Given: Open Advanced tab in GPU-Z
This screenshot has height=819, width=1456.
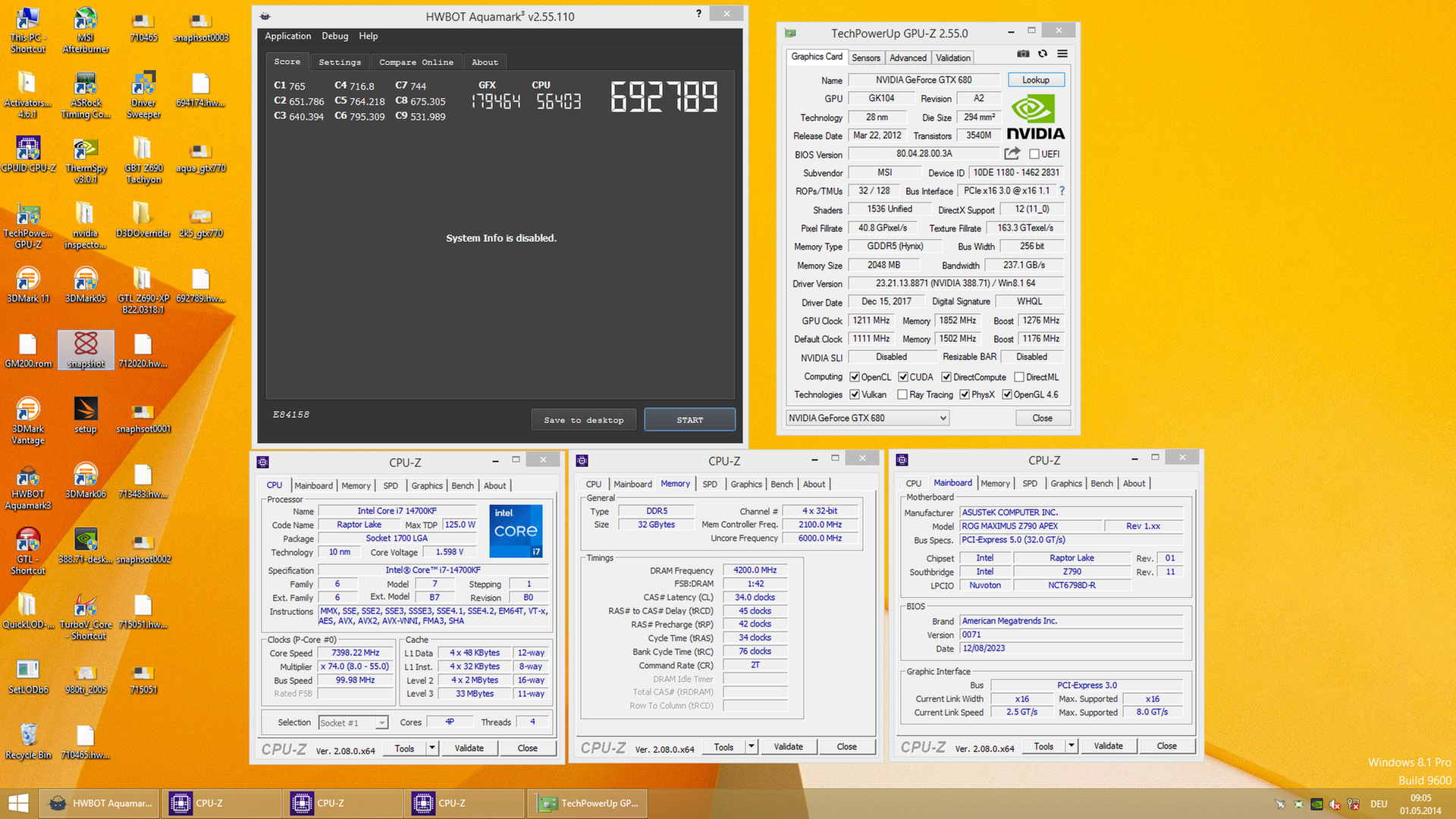Looking at the screenshot, I should (x=908, y=58).
